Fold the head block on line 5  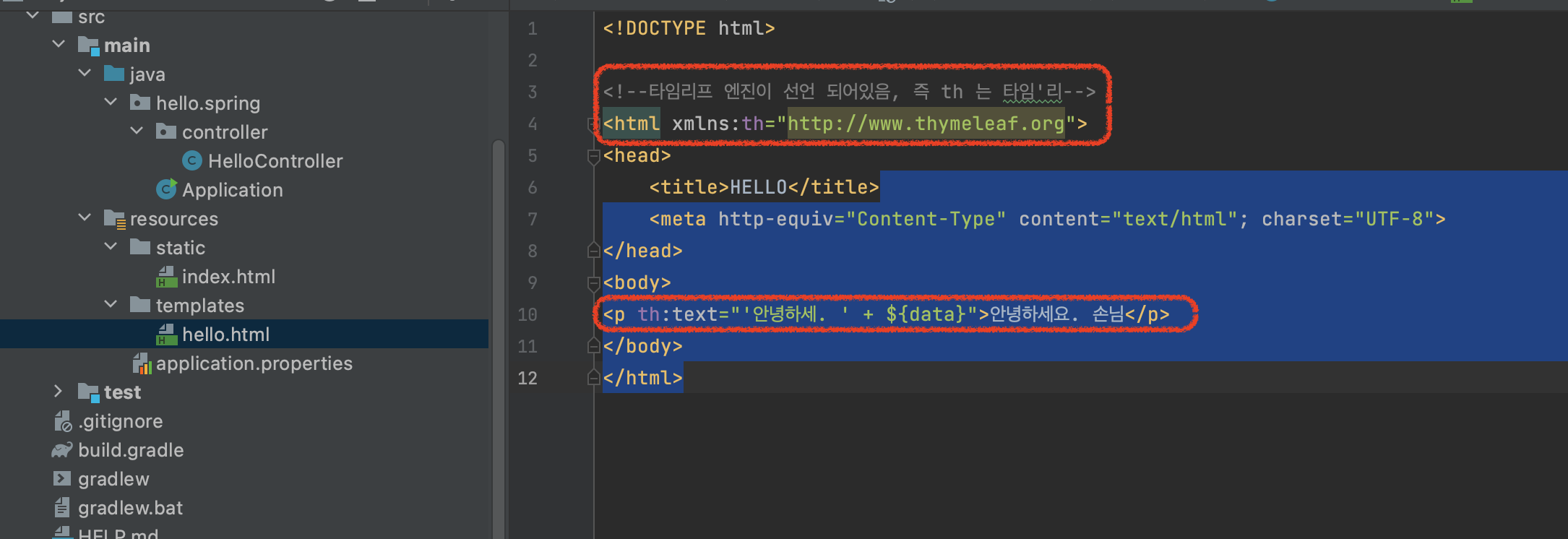[x=593, y=155]
